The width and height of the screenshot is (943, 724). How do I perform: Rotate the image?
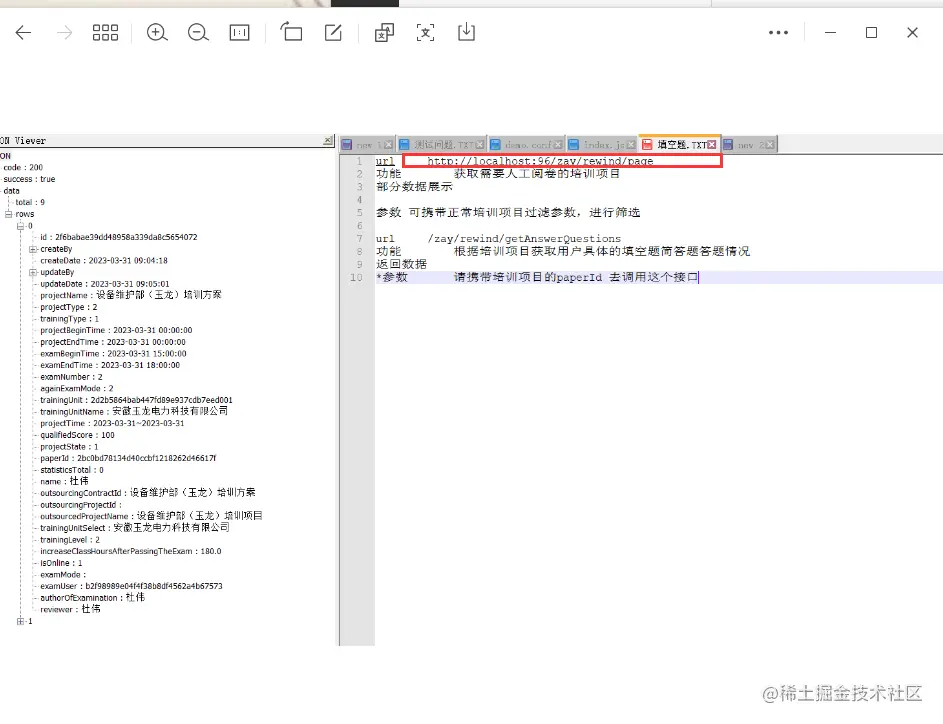(292, 32)
